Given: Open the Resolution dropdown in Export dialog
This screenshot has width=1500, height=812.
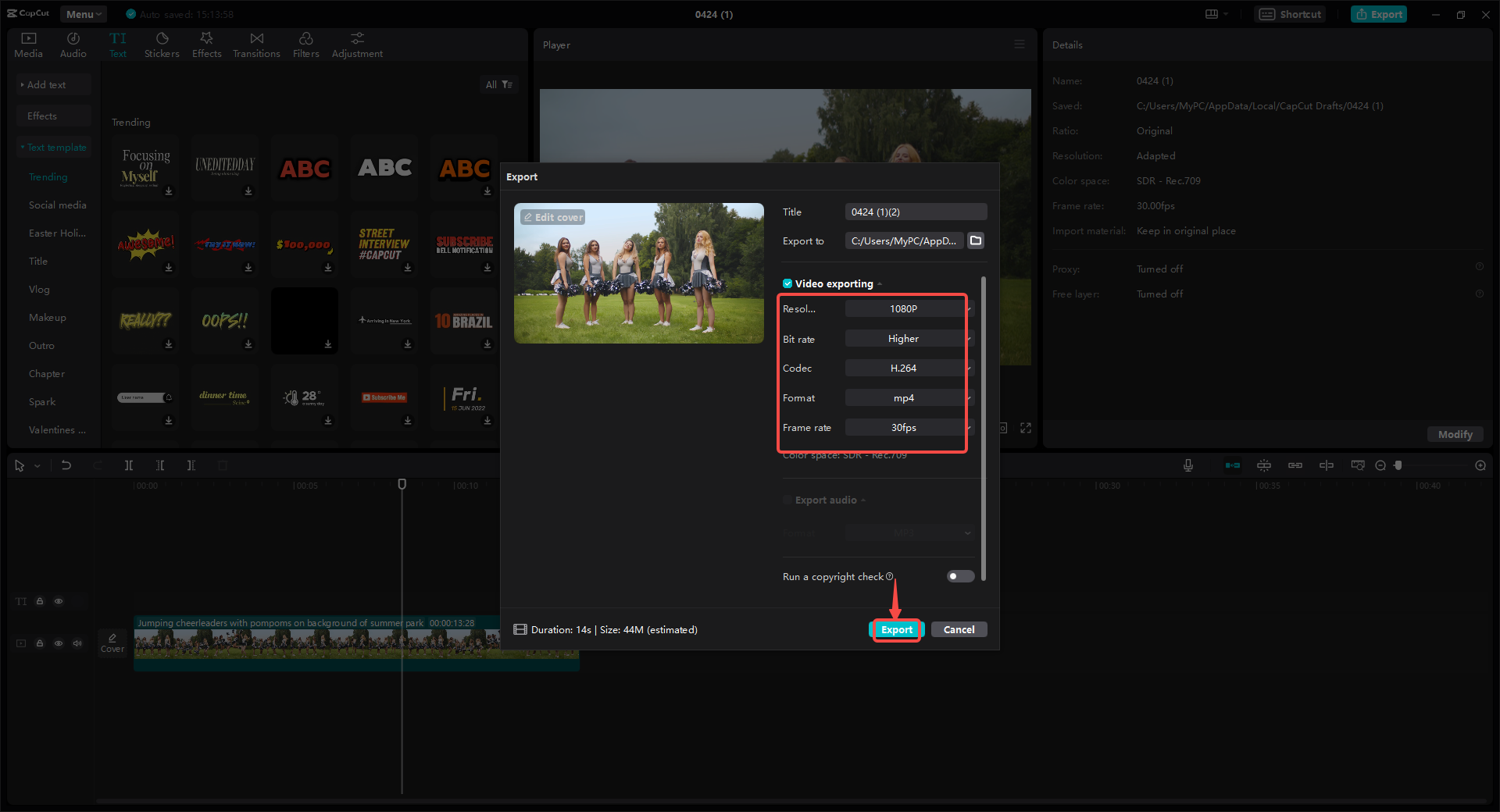Looking at the screenshot, I should [x=906, y=308].
